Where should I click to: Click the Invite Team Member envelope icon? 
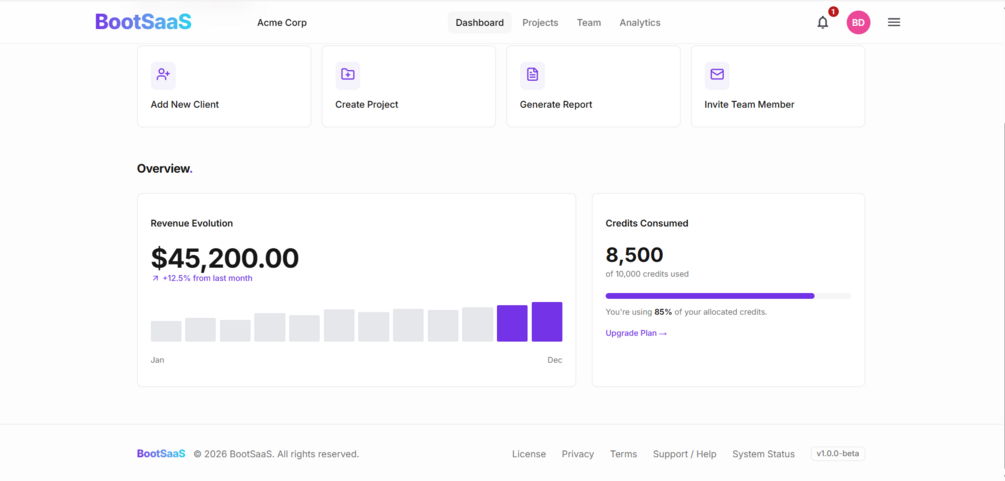717,75
